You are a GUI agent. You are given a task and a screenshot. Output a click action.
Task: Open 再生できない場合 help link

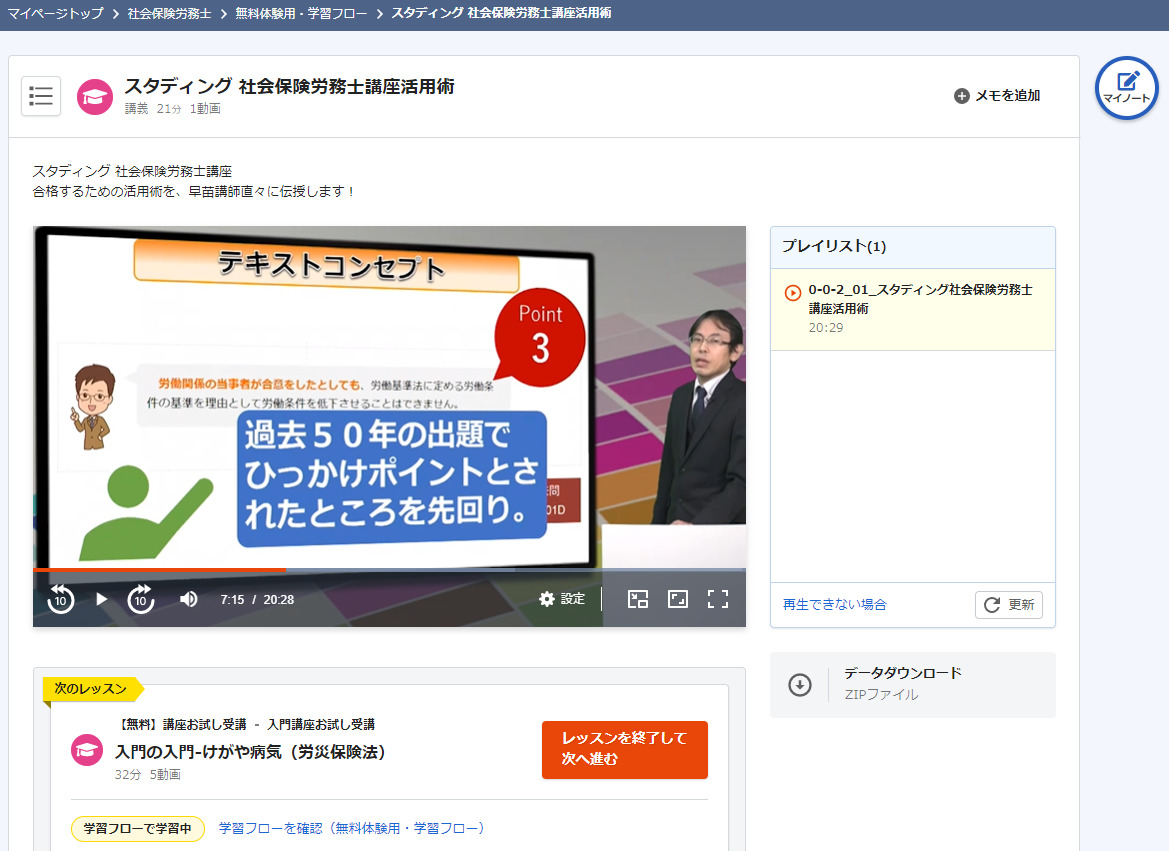point(834,605)
